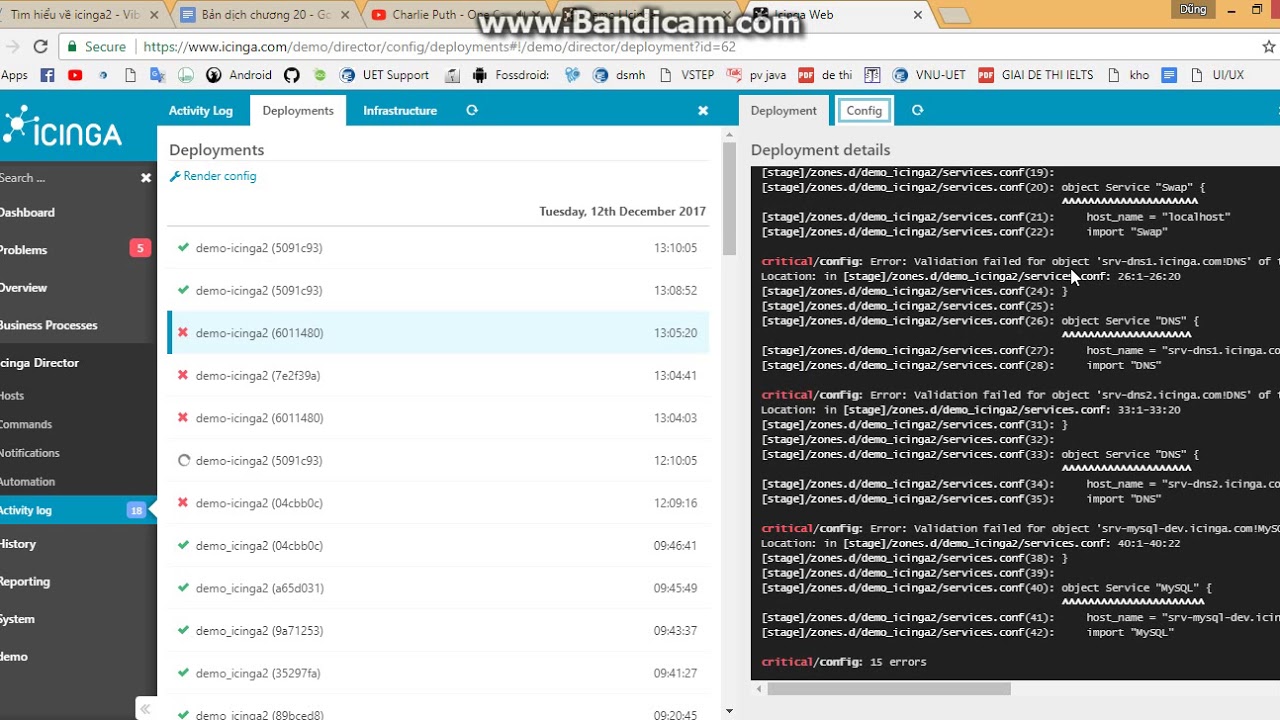Image resolution: width=1280 pixels, height=720 pixels.
Task: Open the Android bookmark
Action: pyautogui.click(x=239, y=75)
